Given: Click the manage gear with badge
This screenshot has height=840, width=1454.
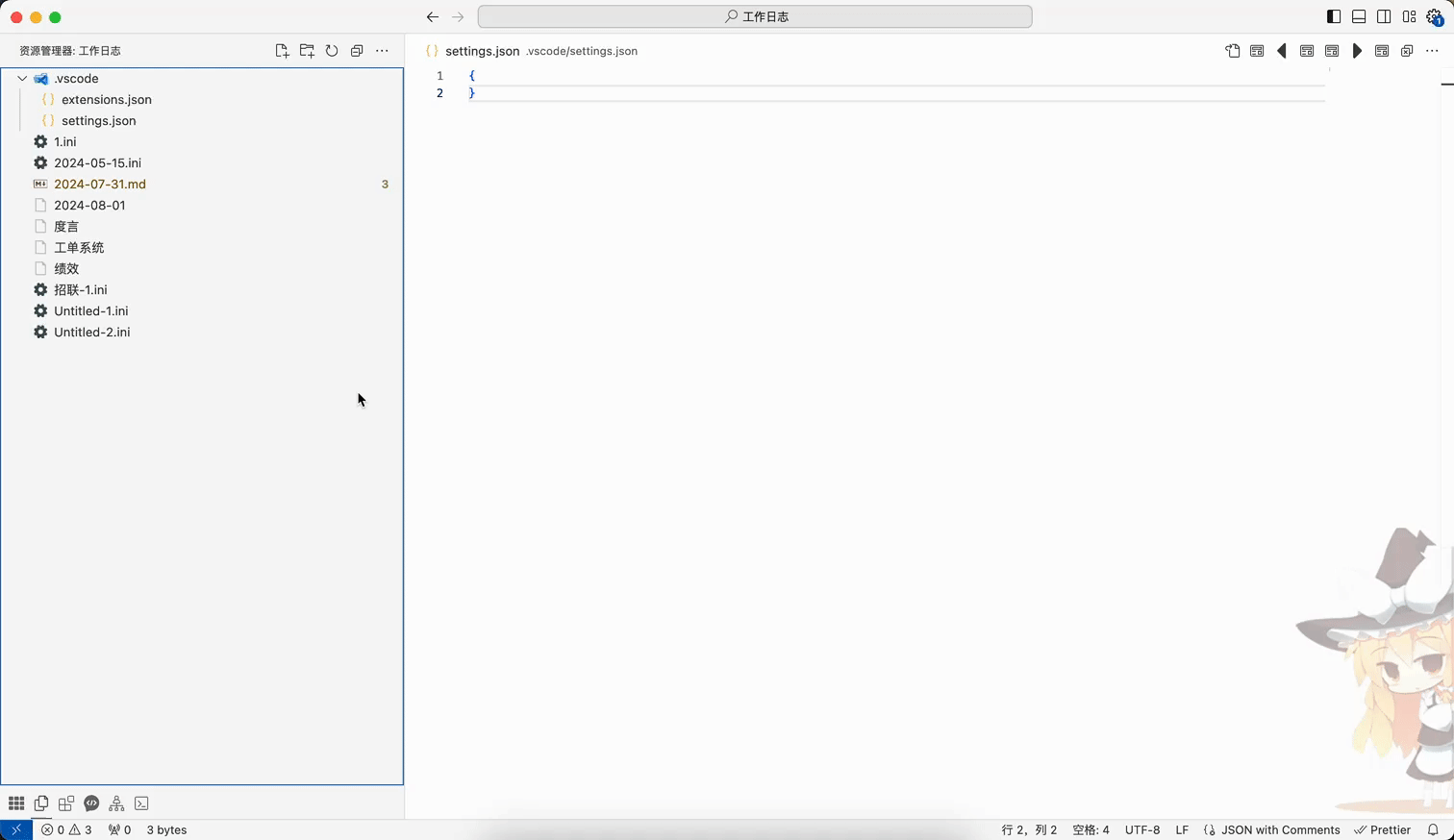Looking at the screenshot, I should coord(1435,17).
